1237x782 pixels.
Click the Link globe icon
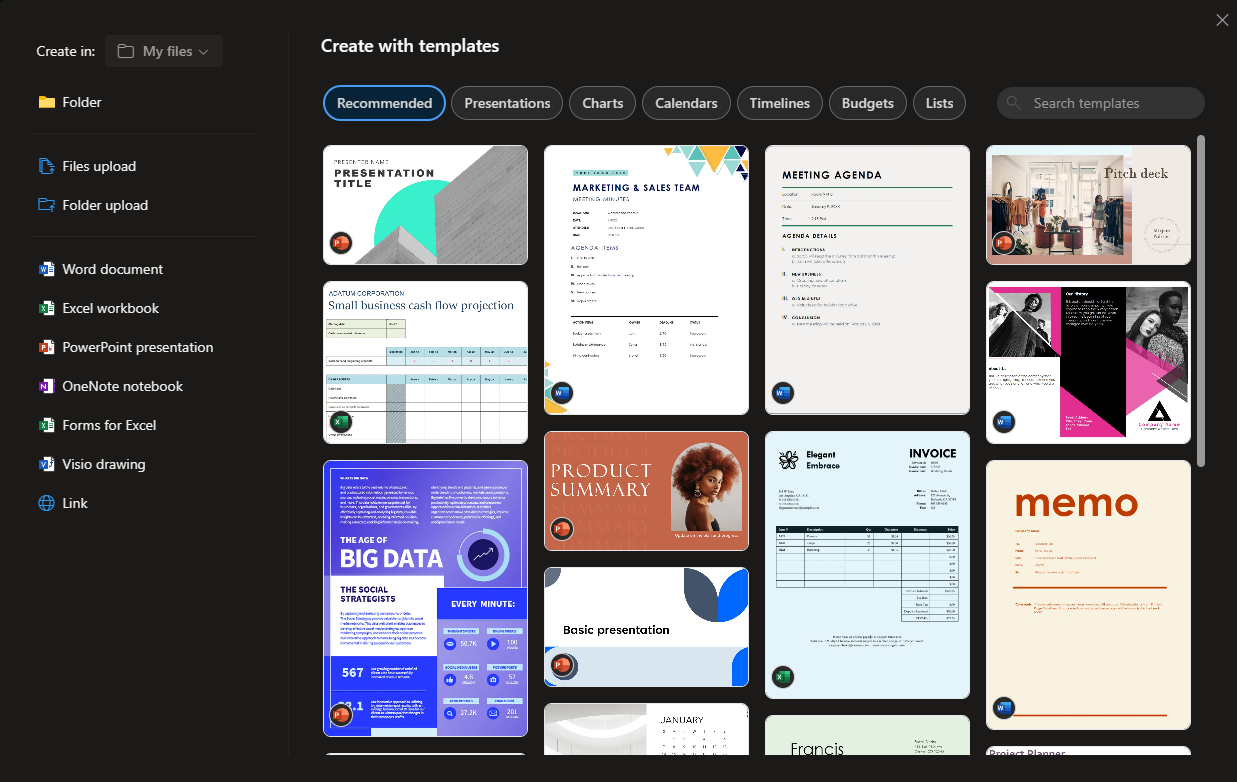point(46,503)
